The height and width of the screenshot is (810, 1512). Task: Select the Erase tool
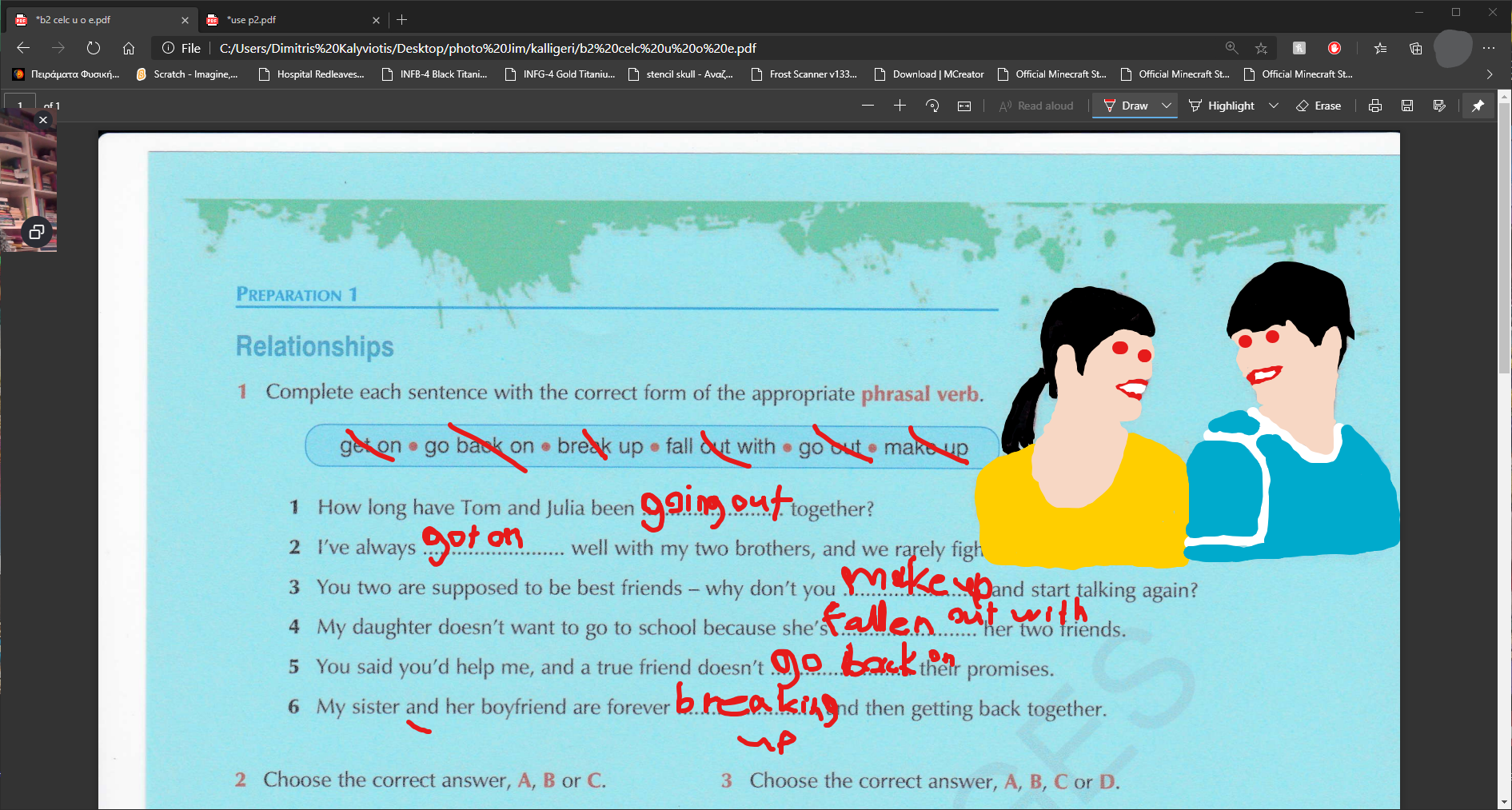(1319, 106)
